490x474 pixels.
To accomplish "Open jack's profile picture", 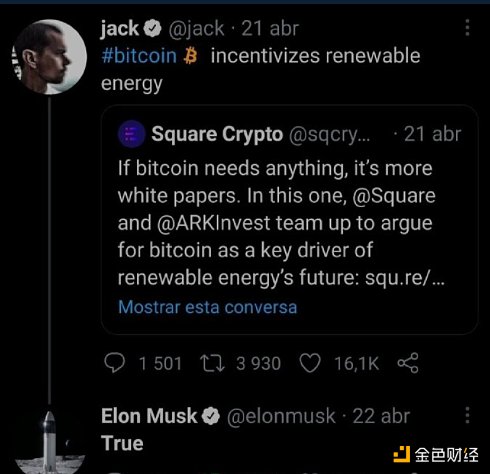I will click(x=49, y=57).
